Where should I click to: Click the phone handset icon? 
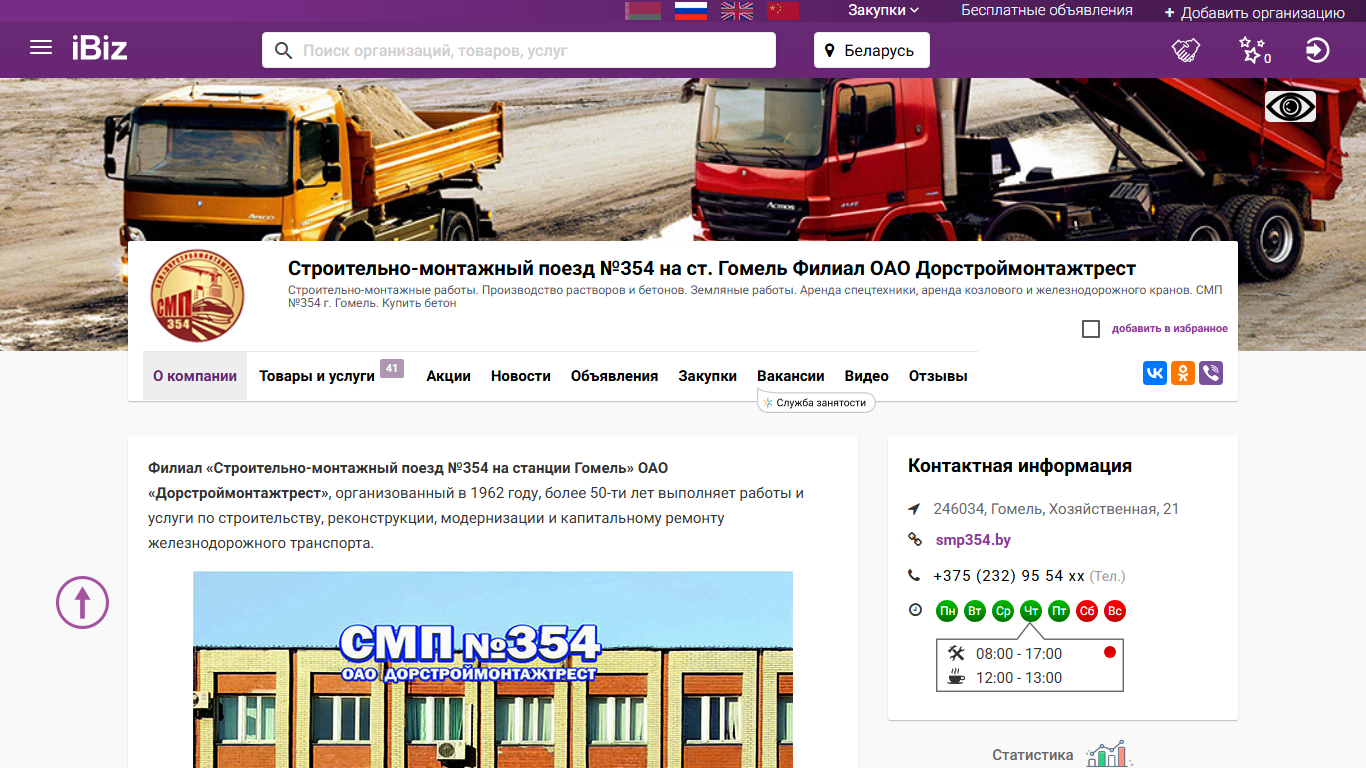[x=914, y=576]
